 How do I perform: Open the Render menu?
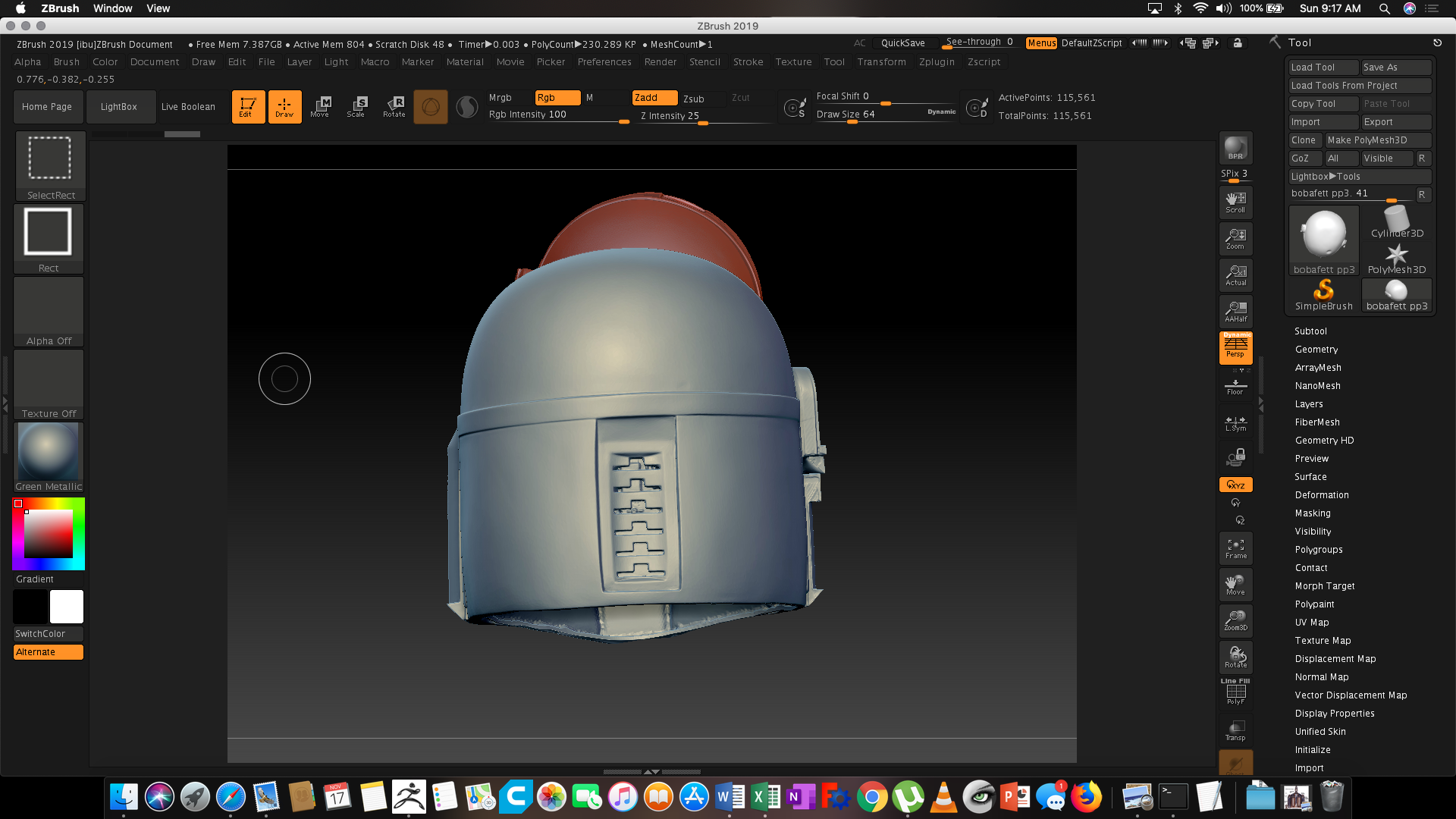pos(661,62)
